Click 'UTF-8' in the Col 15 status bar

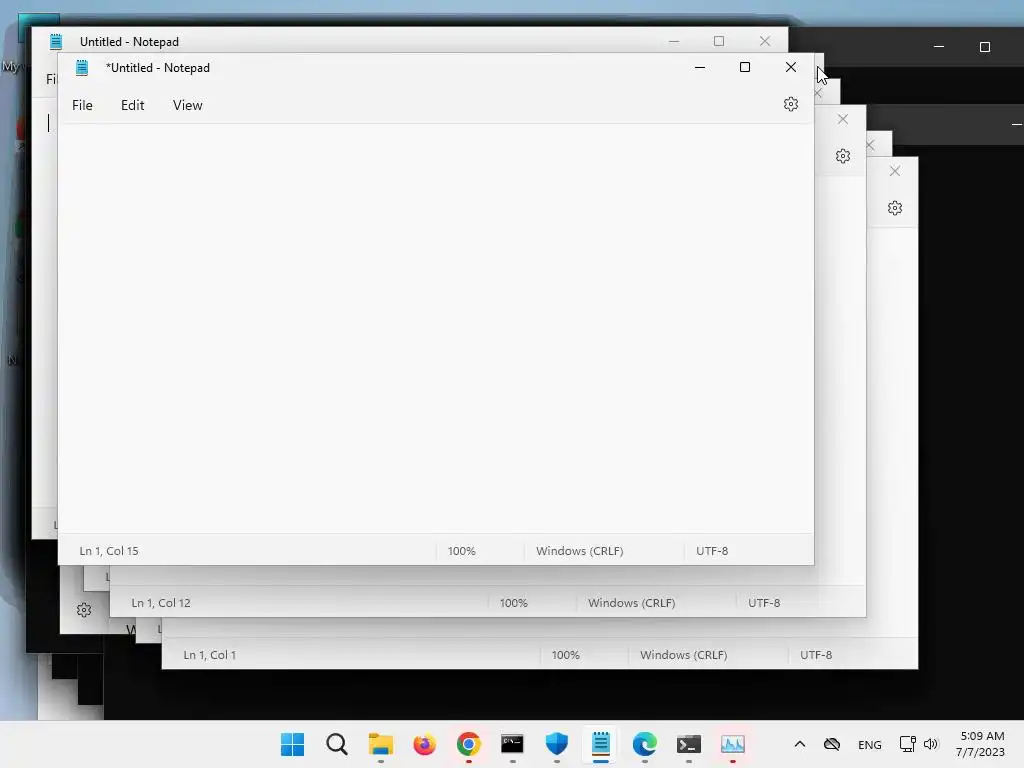click(x=712, y=551)
